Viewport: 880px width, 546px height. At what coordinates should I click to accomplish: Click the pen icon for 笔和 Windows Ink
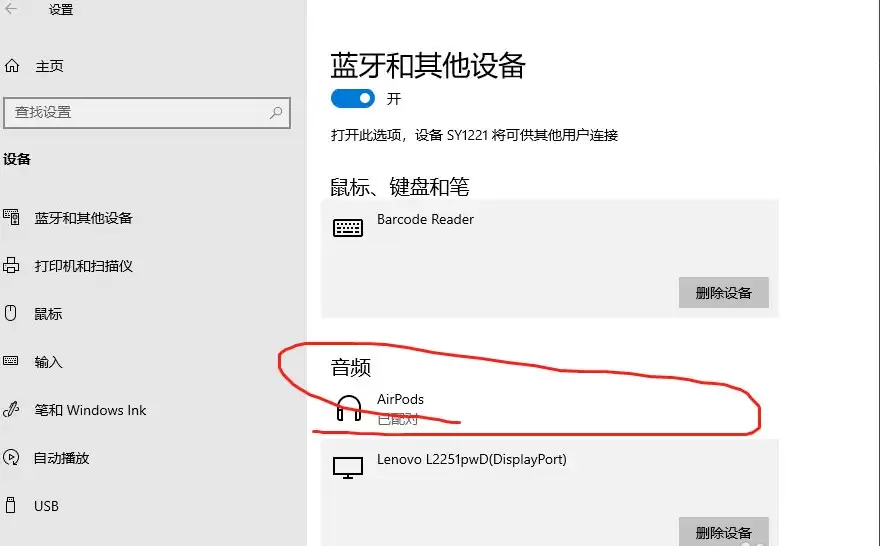tap(12, 410)
